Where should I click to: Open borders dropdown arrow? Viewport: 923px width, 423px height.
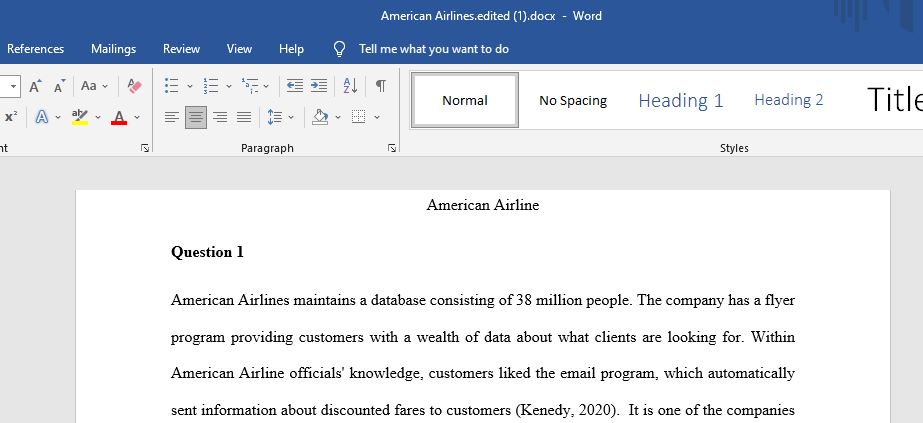point(377,117)
